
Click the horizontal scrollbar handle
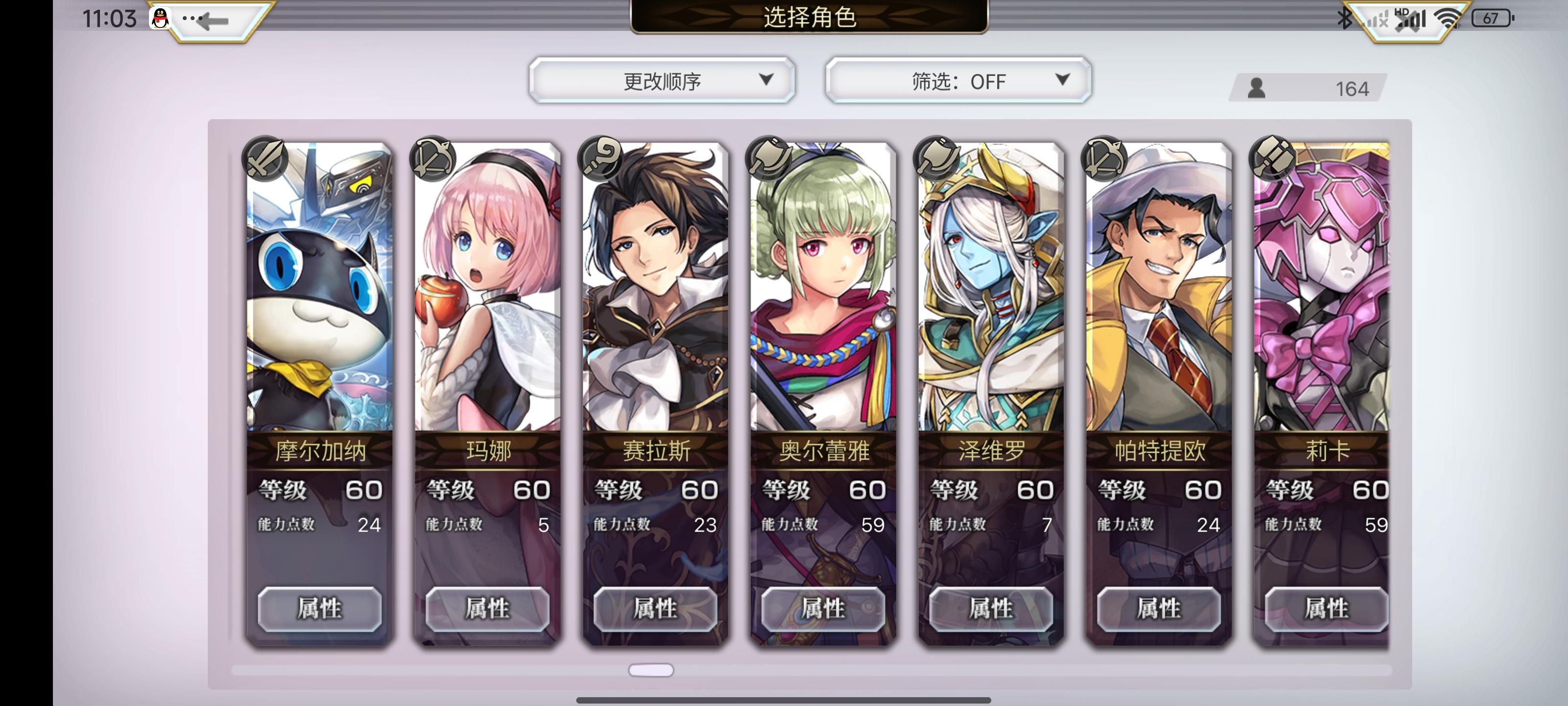(651, 670)
